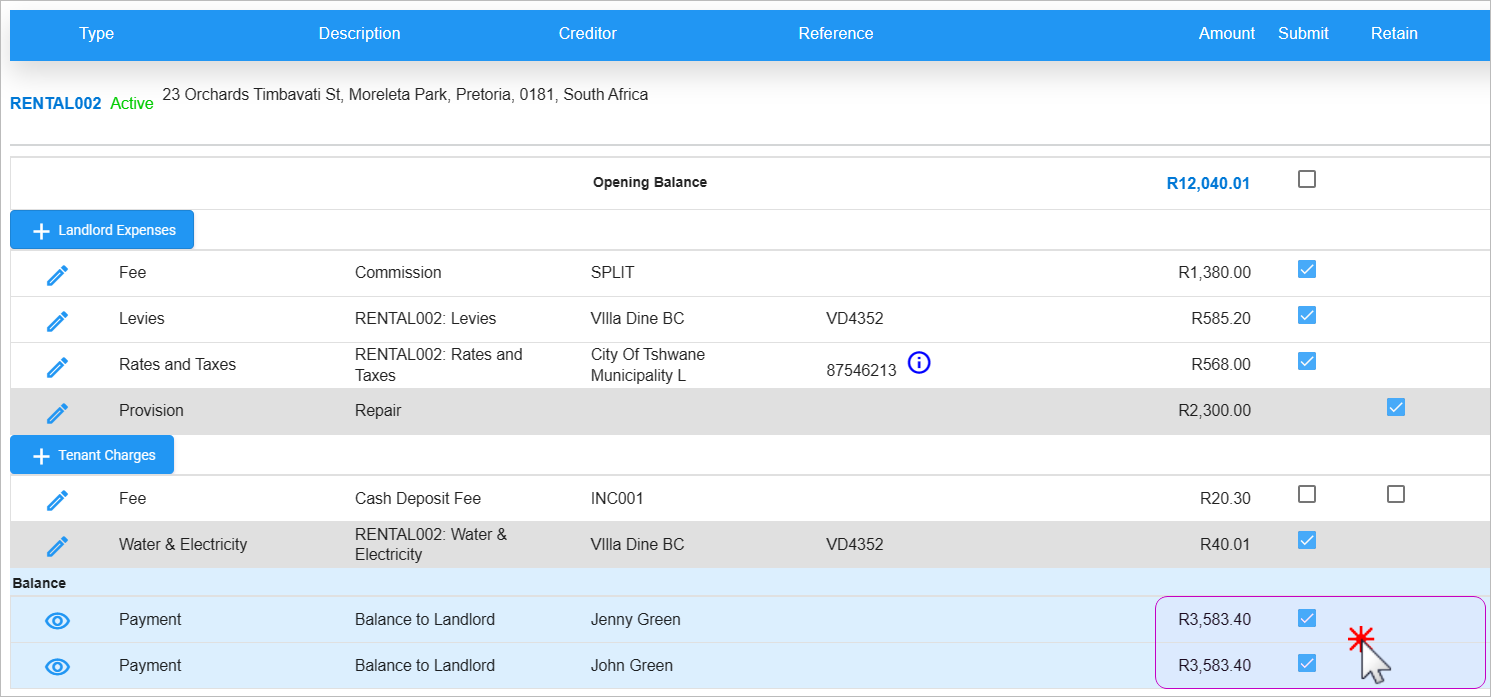The height and width of the screenshot is (697, 1491).
Task: Click the Balance section label
Action: coord(39,583)
